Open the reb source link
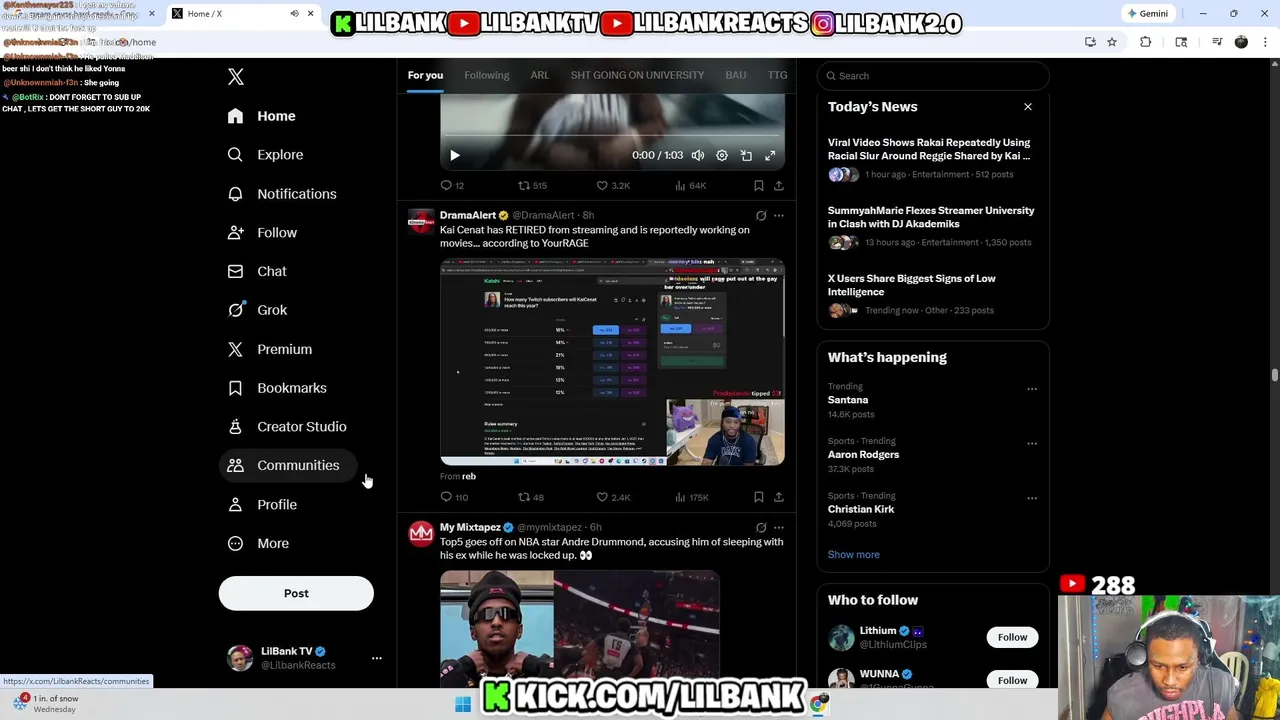This screenshot has width=1280, height=720. pos(468,477)
